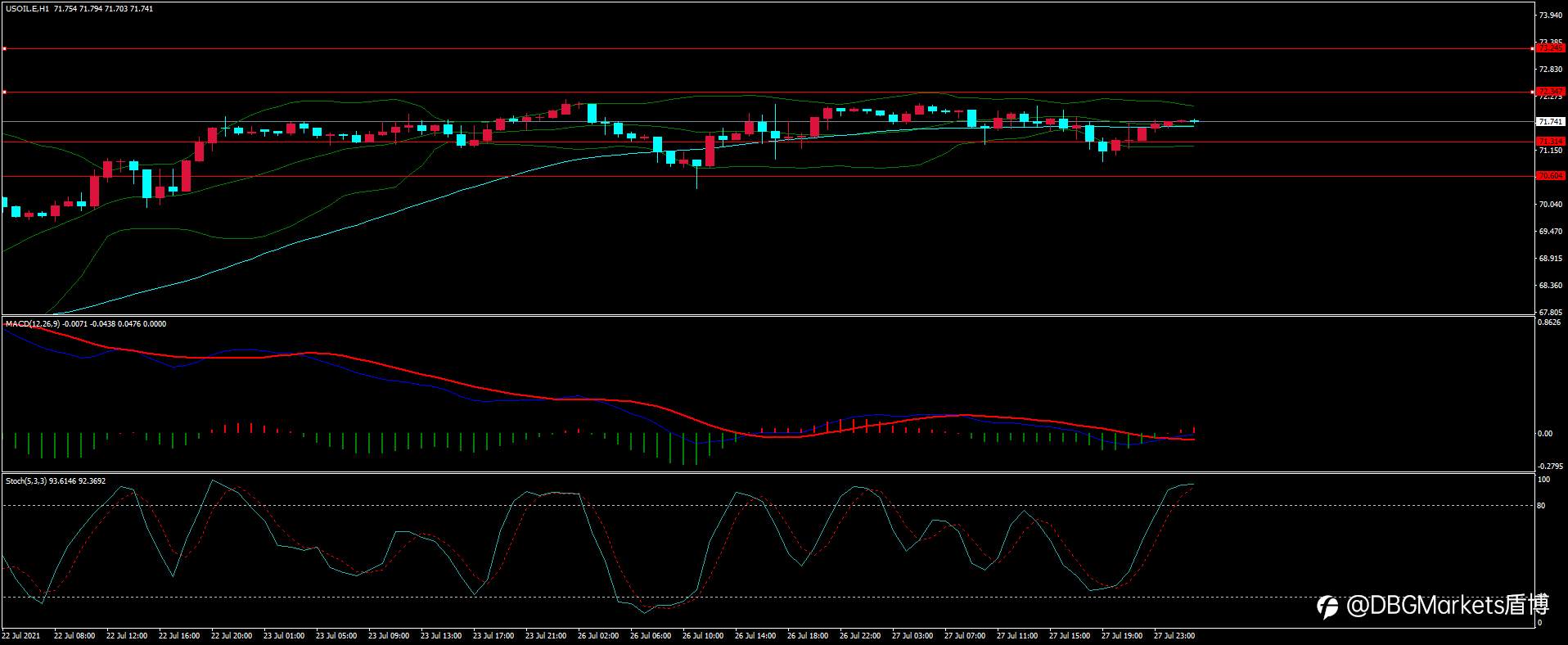Viewport: 1568px width, 645px height.
Task: Click the 22 Jul 2021 date label
Action: coord(21,635)
